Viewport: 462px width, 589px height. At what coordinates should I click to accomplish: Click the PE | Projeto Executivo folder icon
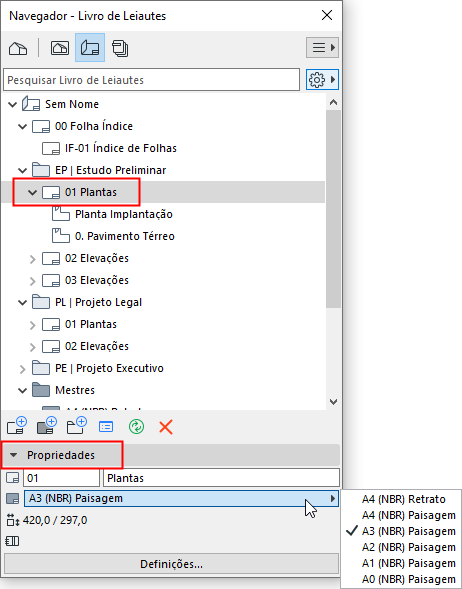point(41,369)
